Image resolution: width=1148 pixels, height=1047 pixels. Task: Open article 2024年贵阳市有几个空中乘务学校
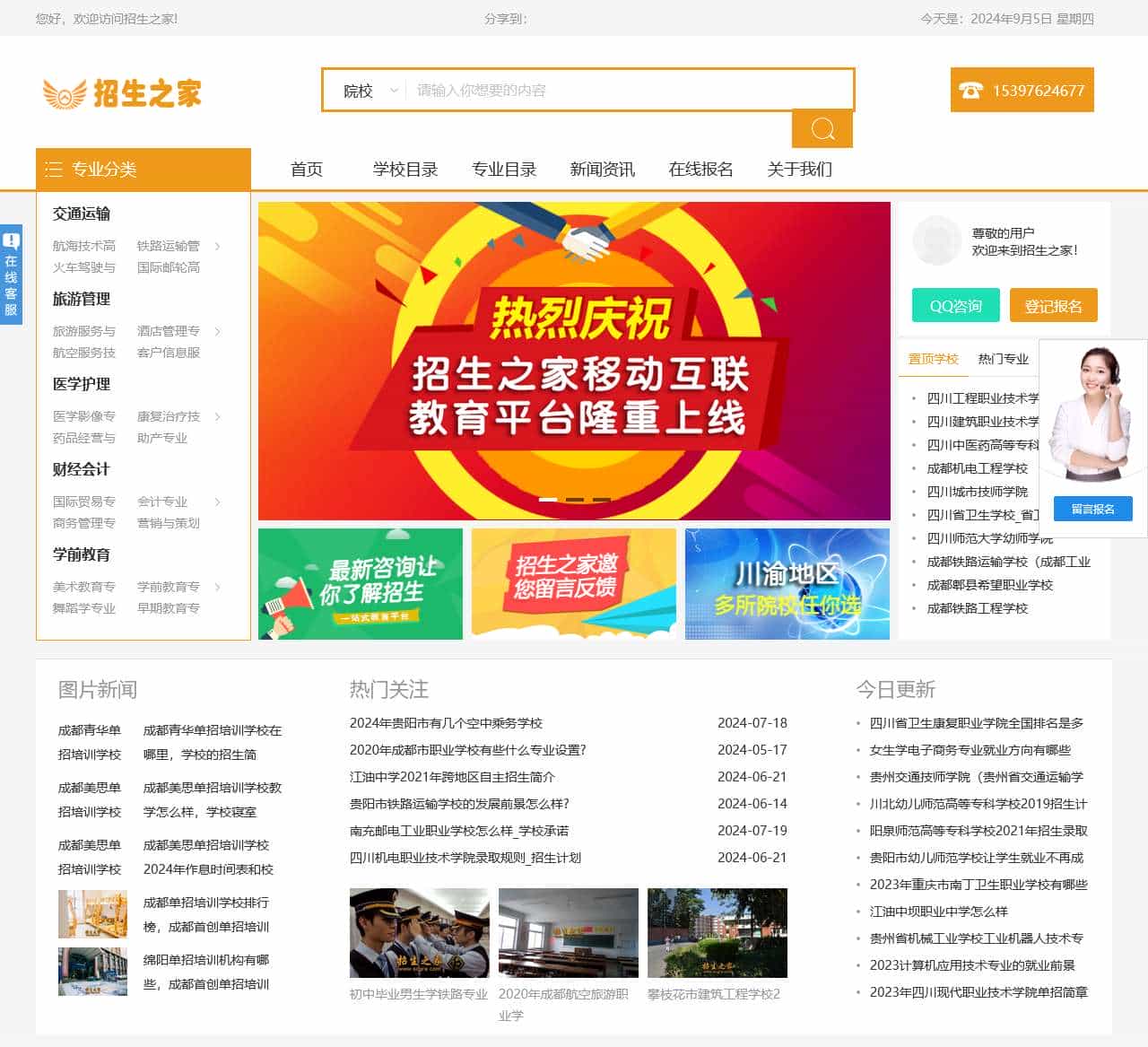(447, 723)
